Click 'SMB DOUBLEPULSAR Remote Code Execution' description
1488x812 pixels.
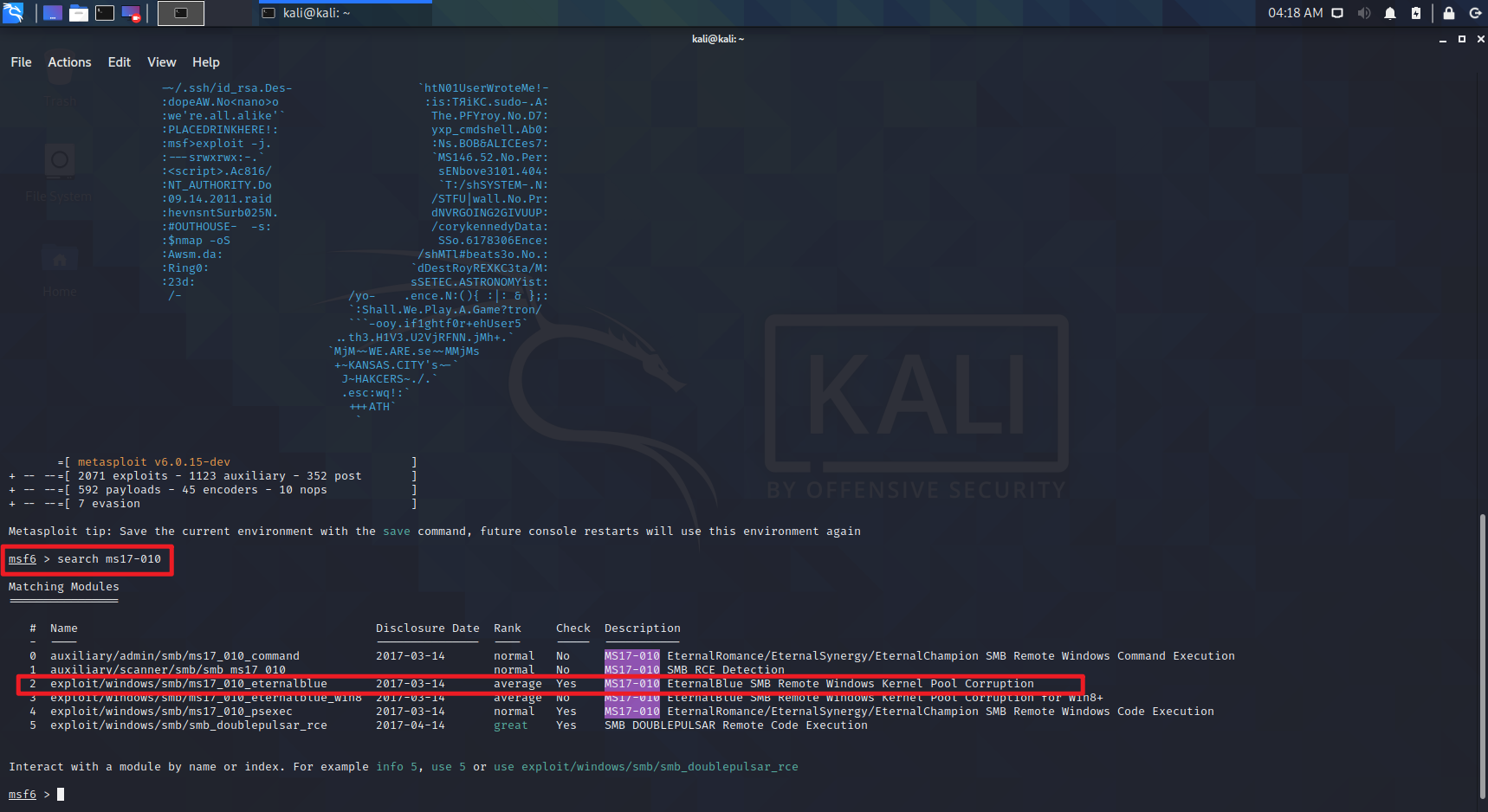736,725
